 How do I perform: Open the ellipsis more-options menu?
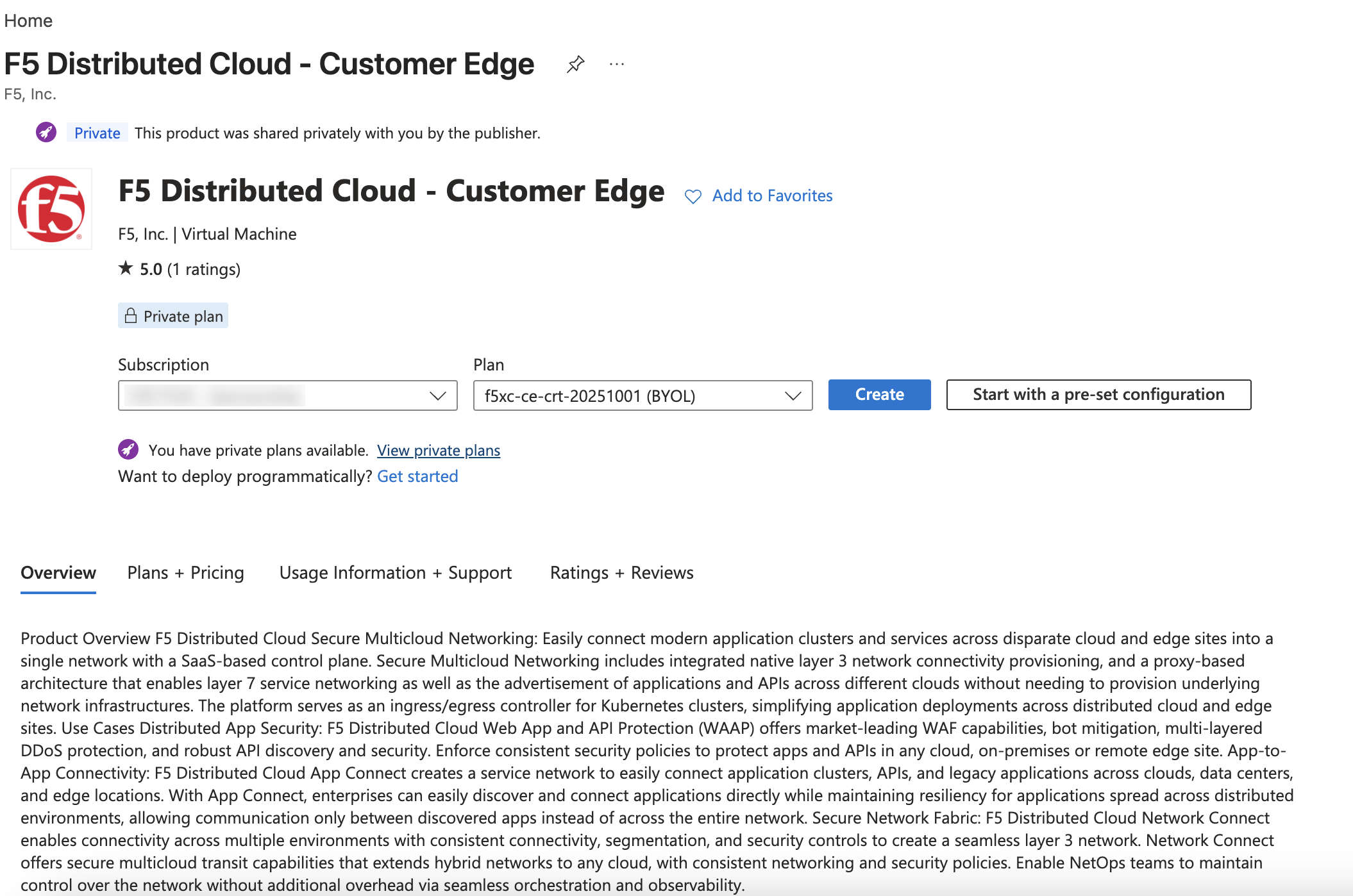click(x=616, y=63)
